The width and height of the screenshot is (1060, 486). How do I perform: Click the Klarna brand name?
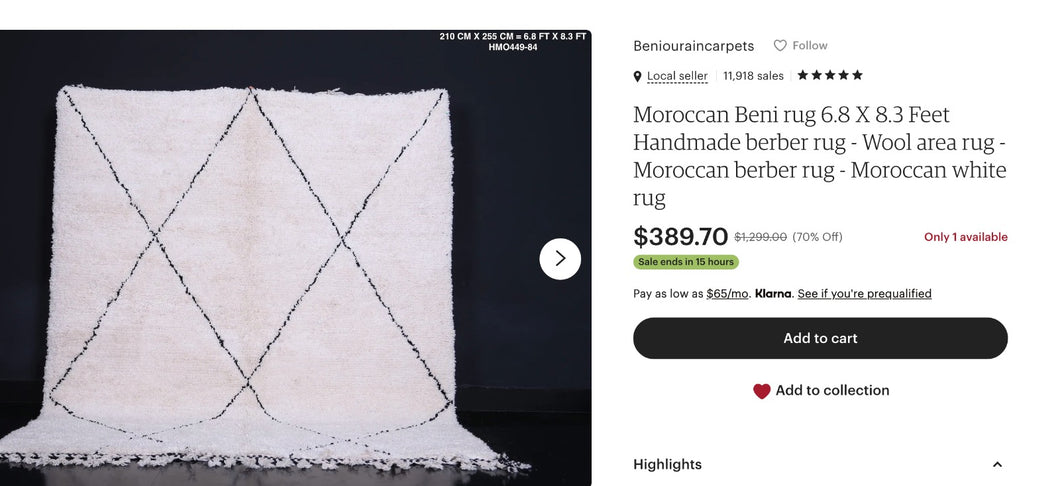[x=773, y=294]
